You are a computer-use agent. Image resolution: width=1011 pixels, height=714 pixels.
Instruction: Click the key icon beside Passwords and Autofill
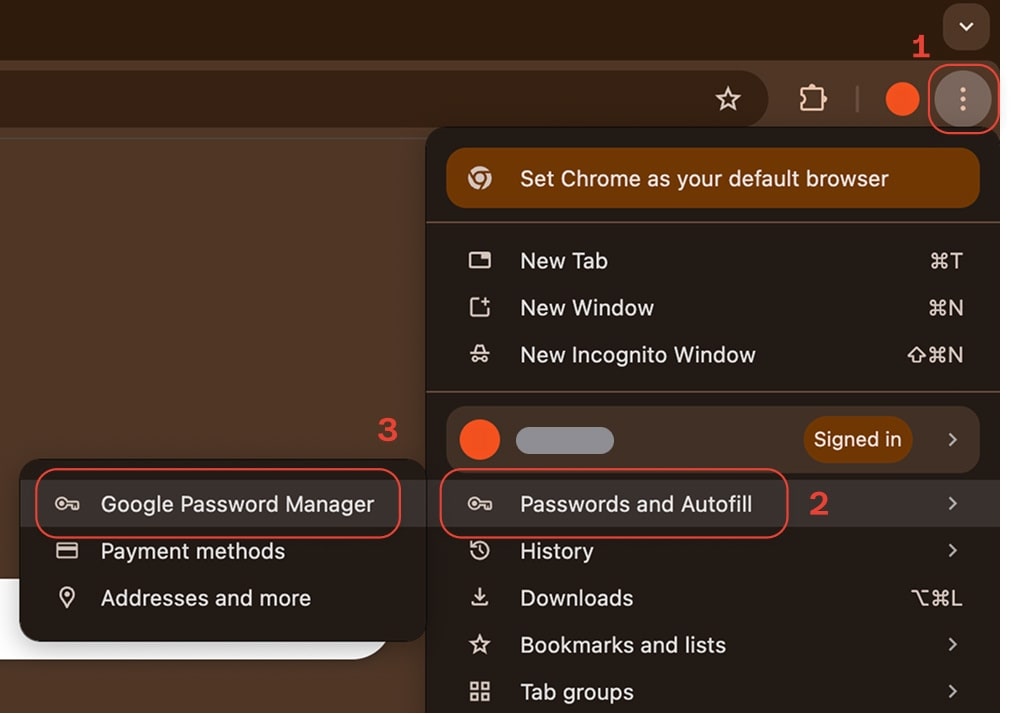[480, 504]
